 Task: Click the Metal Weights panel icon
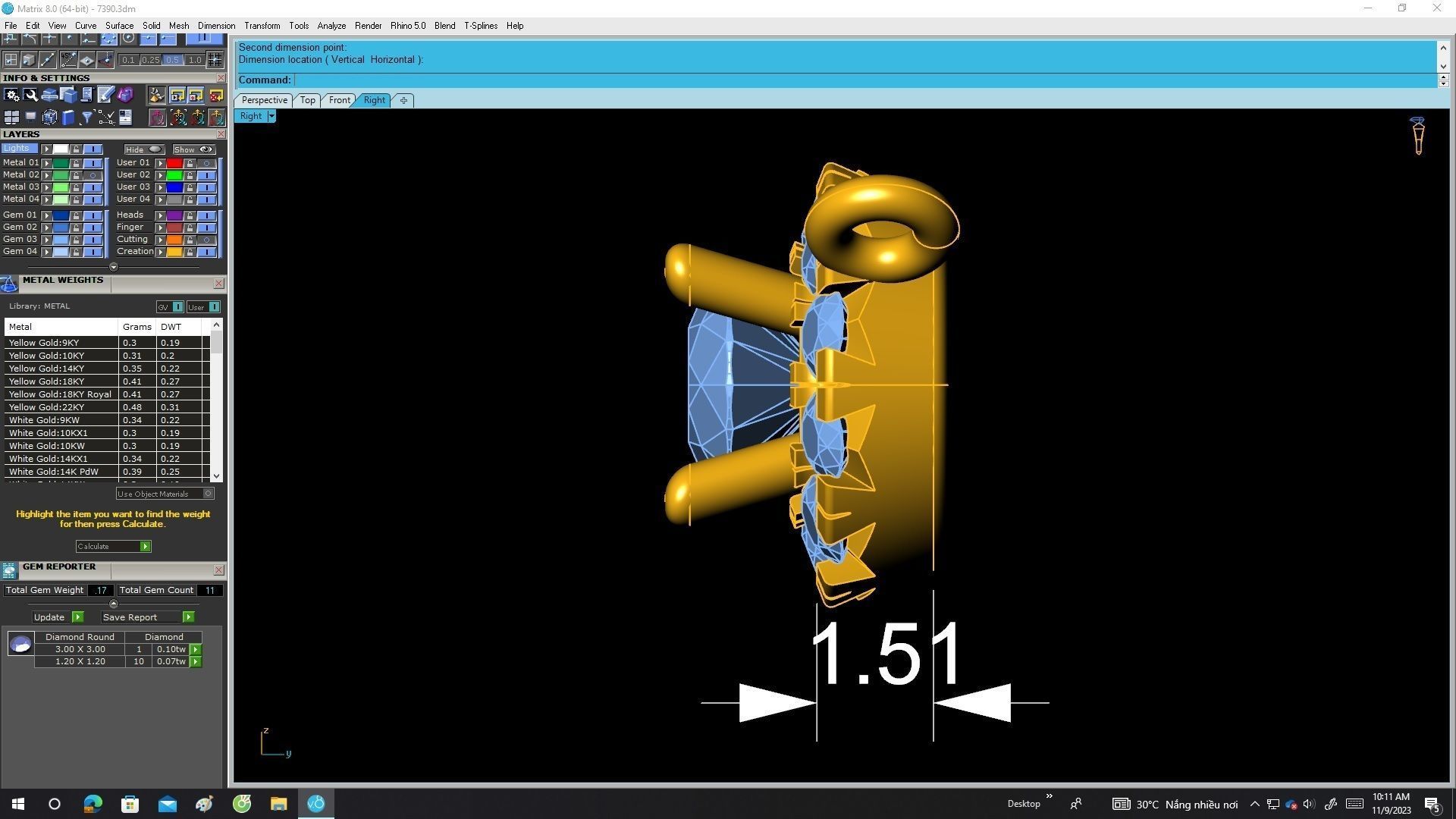tap(9, 284)
